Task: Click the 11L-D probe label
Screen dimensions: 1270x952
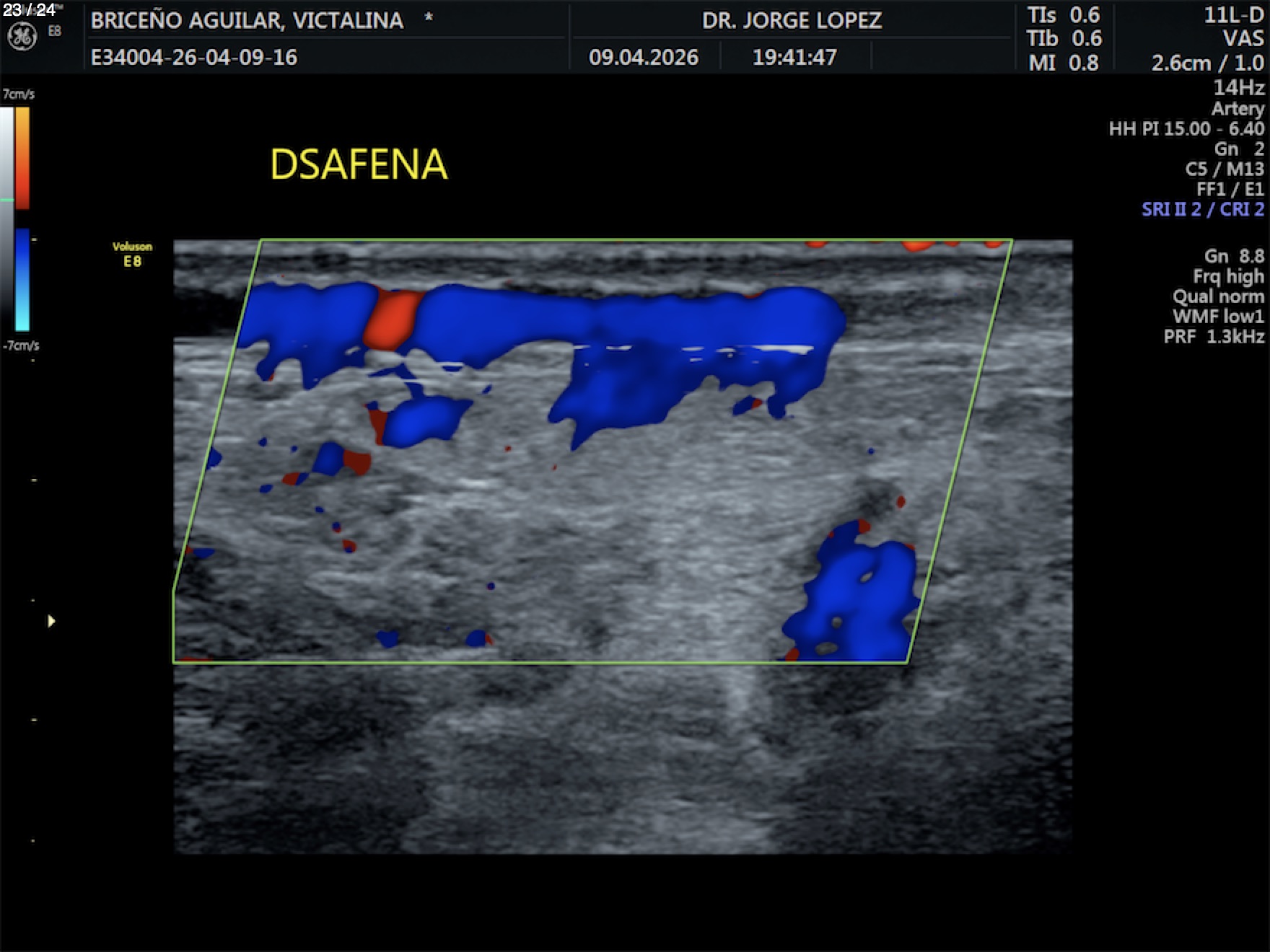Action: 1233,16
